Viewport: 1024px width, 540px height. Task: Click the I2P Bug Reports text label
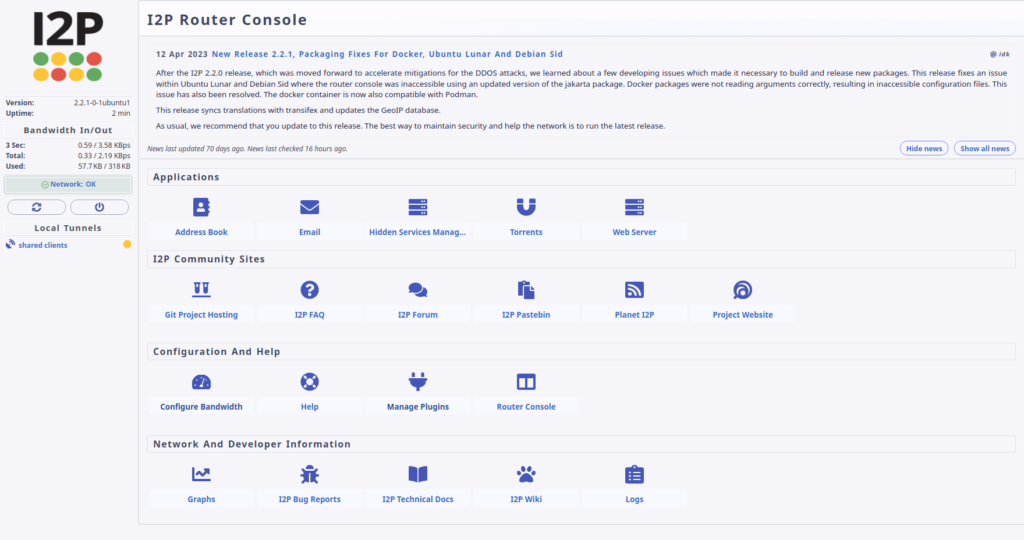(x=310, y=499)
